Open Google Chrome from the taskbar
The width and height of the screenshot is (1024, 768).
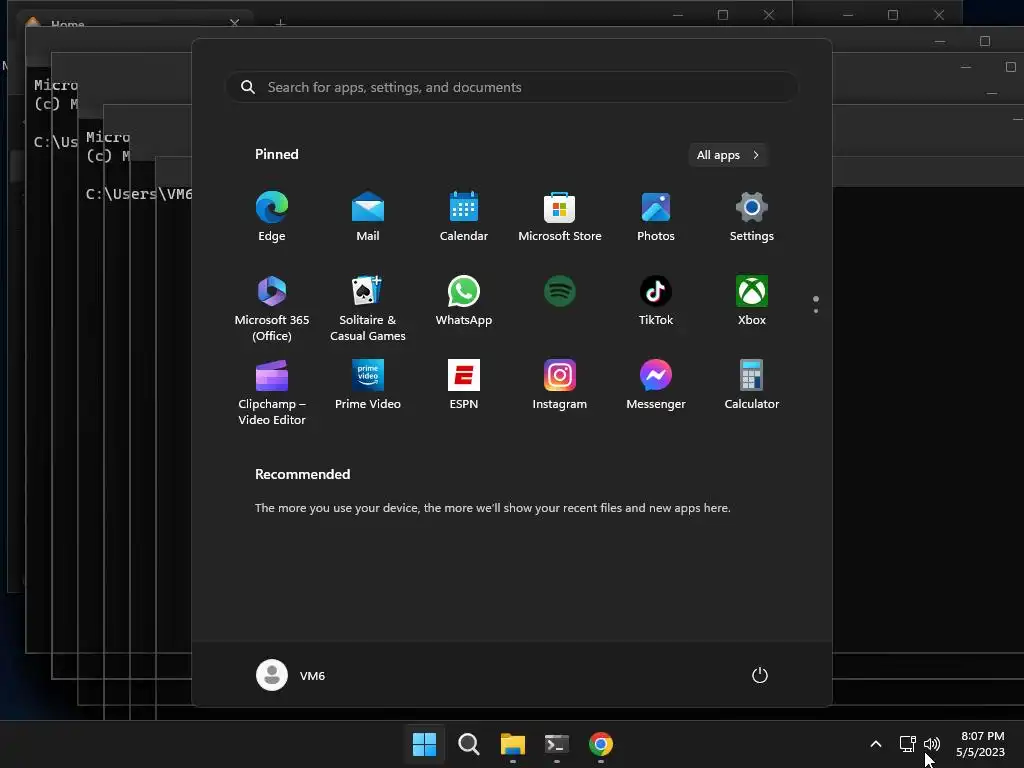coord(601,744)
